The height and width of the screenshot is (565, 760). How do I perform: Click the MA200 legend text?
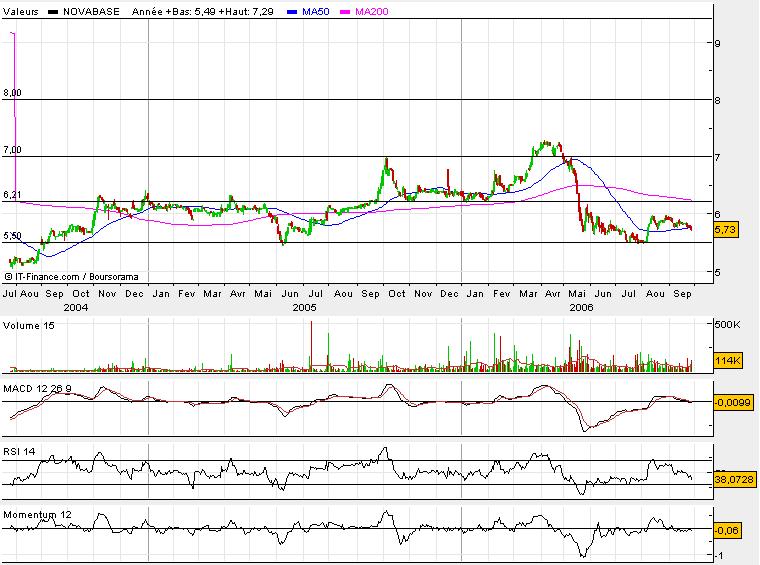[372, 12]
